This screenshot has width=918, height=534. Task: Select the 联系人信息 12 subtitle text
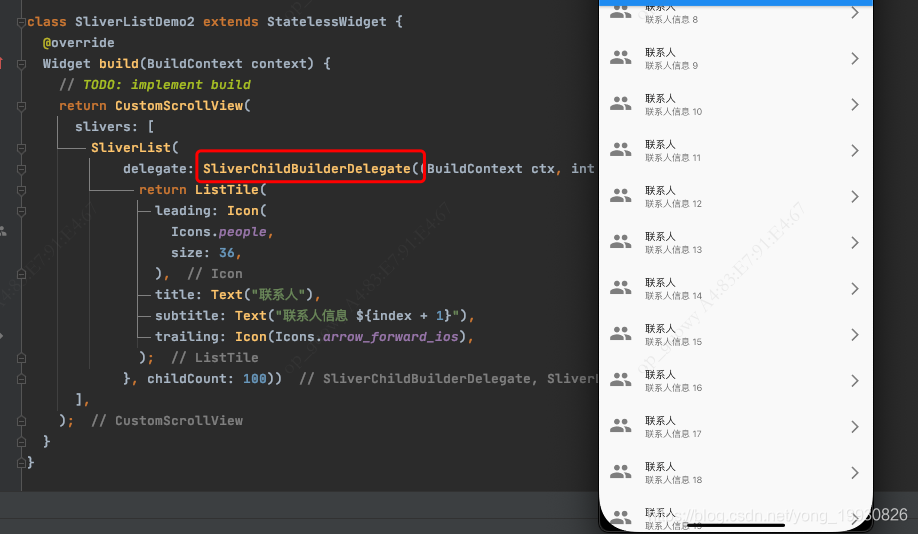point(673,204)
